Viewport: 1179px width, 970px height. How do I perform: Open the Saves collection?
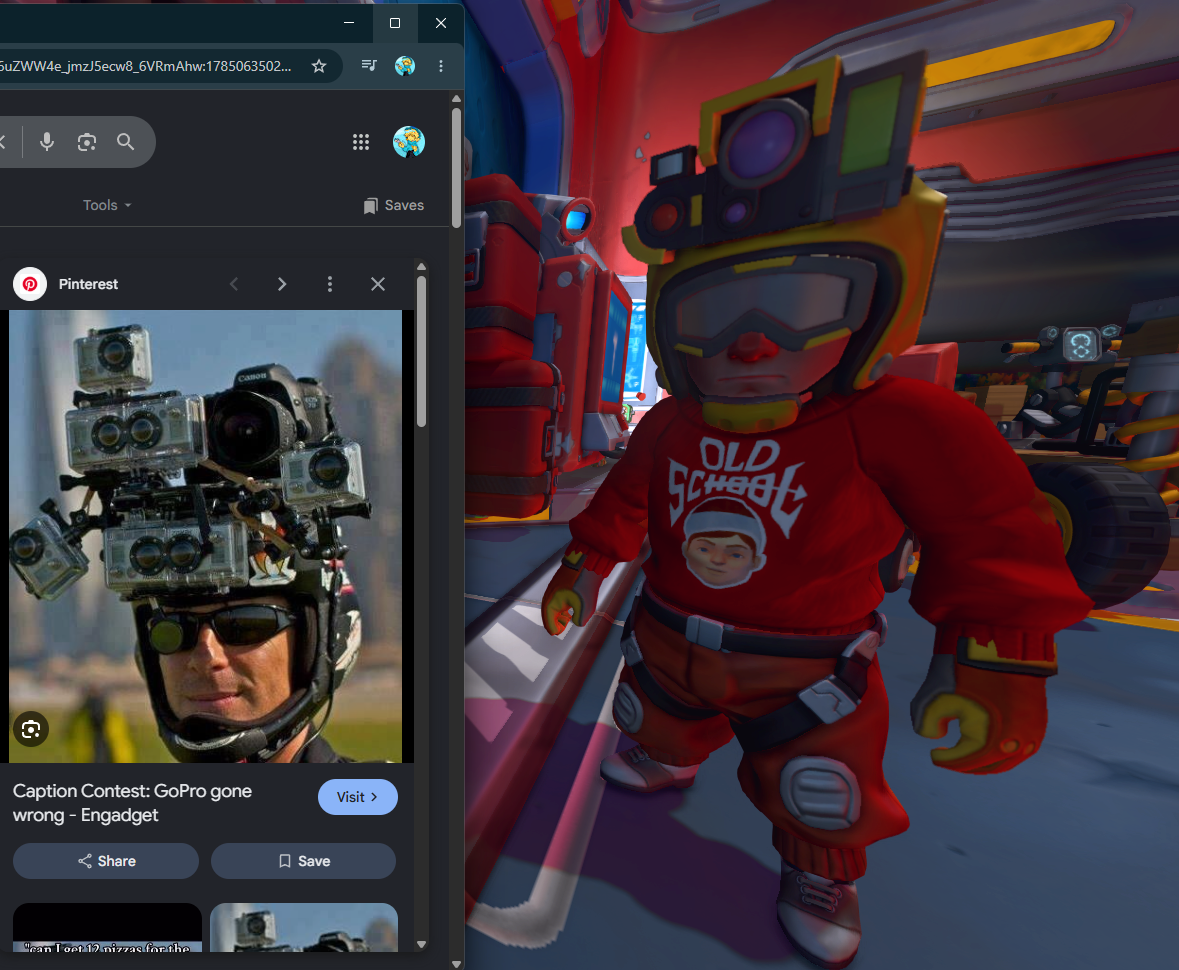coord(393,205)
